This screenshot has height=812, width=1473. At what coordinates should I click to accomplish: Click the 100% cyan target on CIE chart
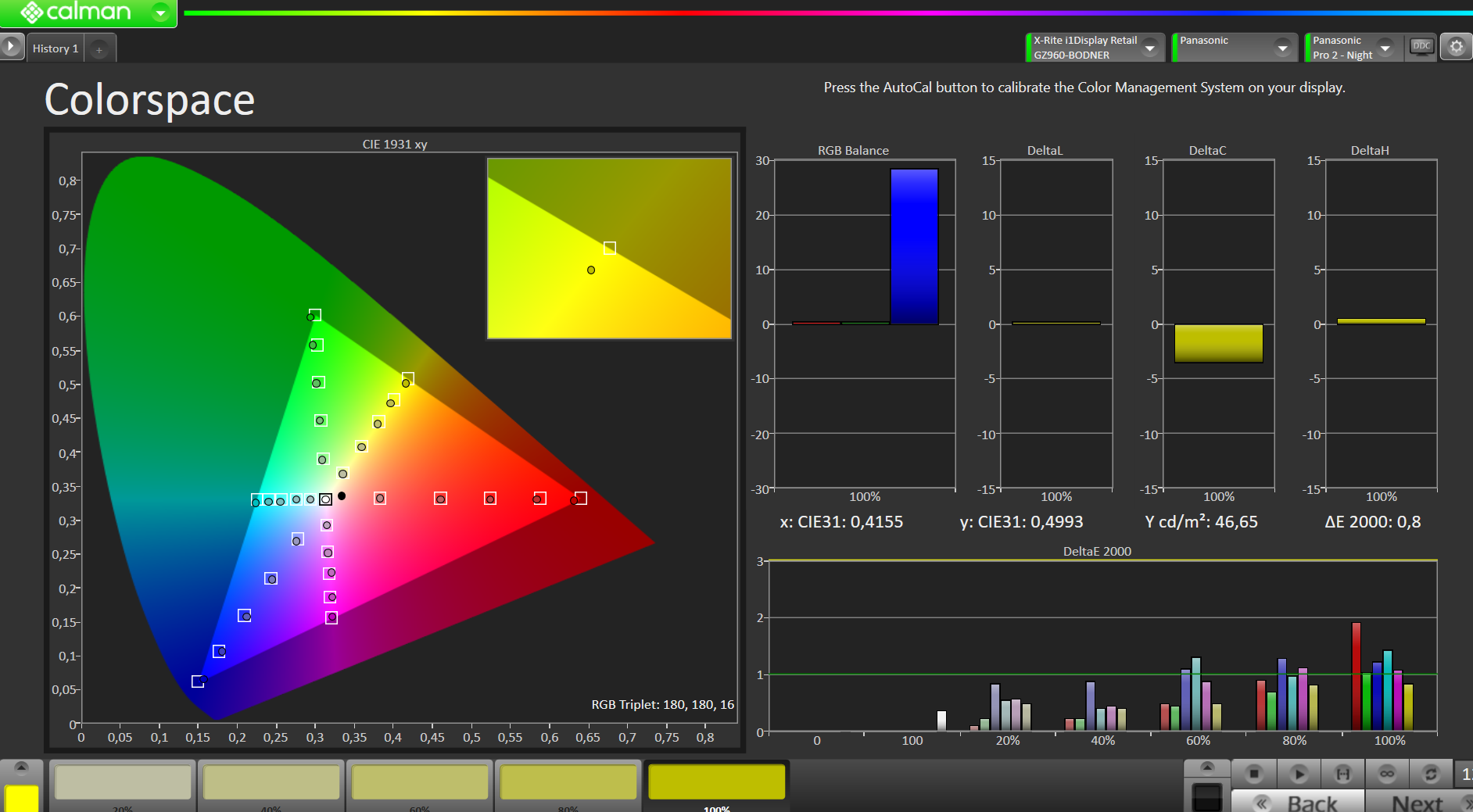tap(256, 499)
